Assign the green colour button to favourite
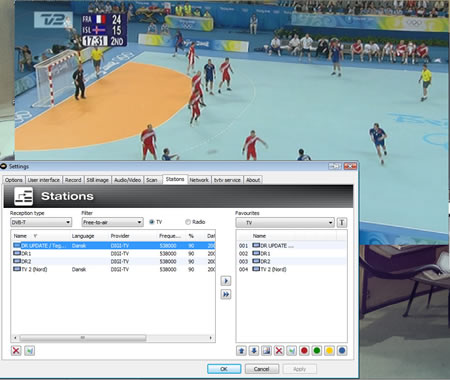The image size is (450, 380). pos(317,350)
